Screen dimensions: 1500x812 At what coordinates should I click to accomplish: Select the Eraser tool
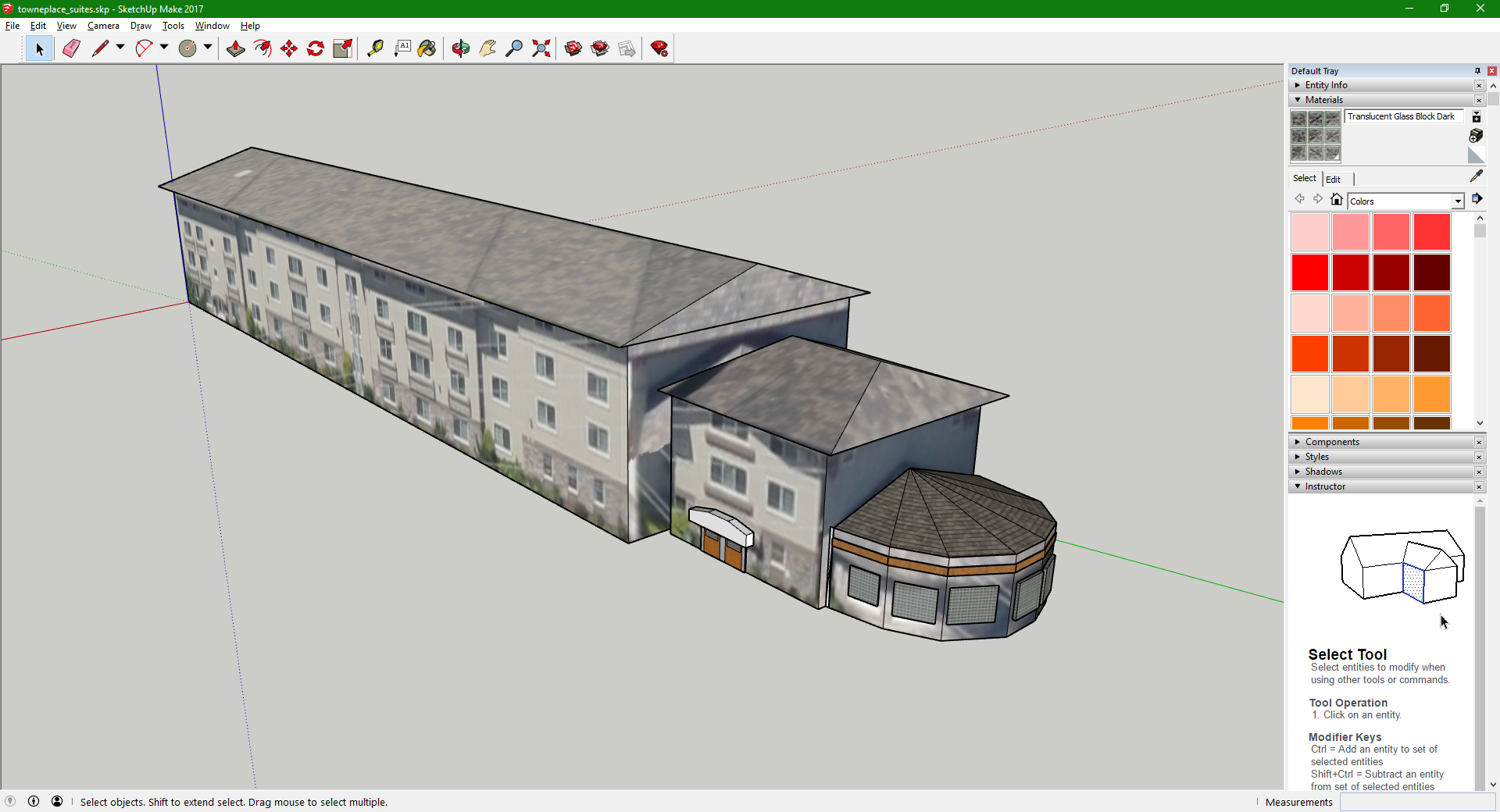pyautogui.click(x=71, y=48)
